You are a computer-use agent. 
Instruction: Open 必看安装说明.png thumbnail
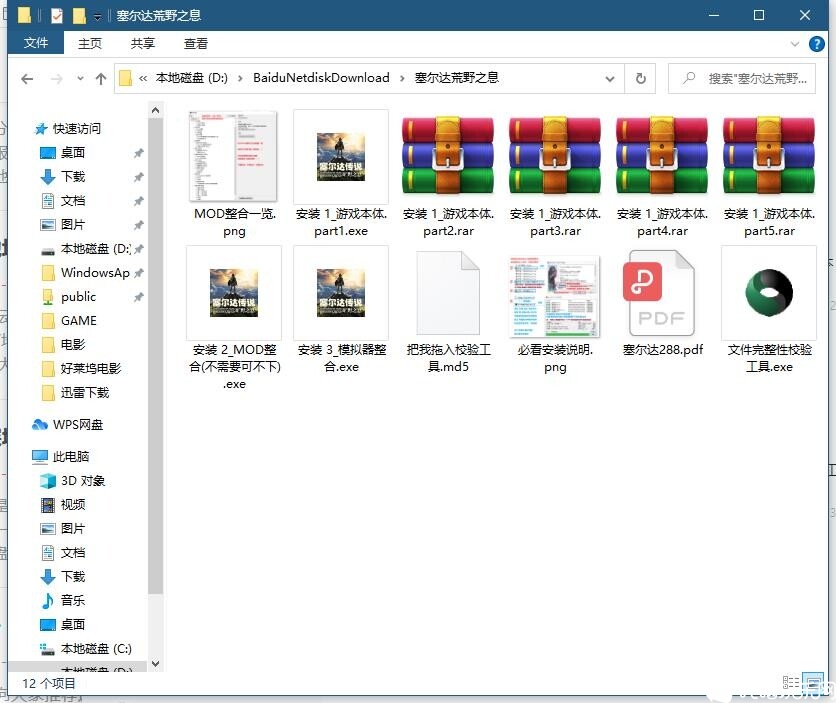(555, 296)
